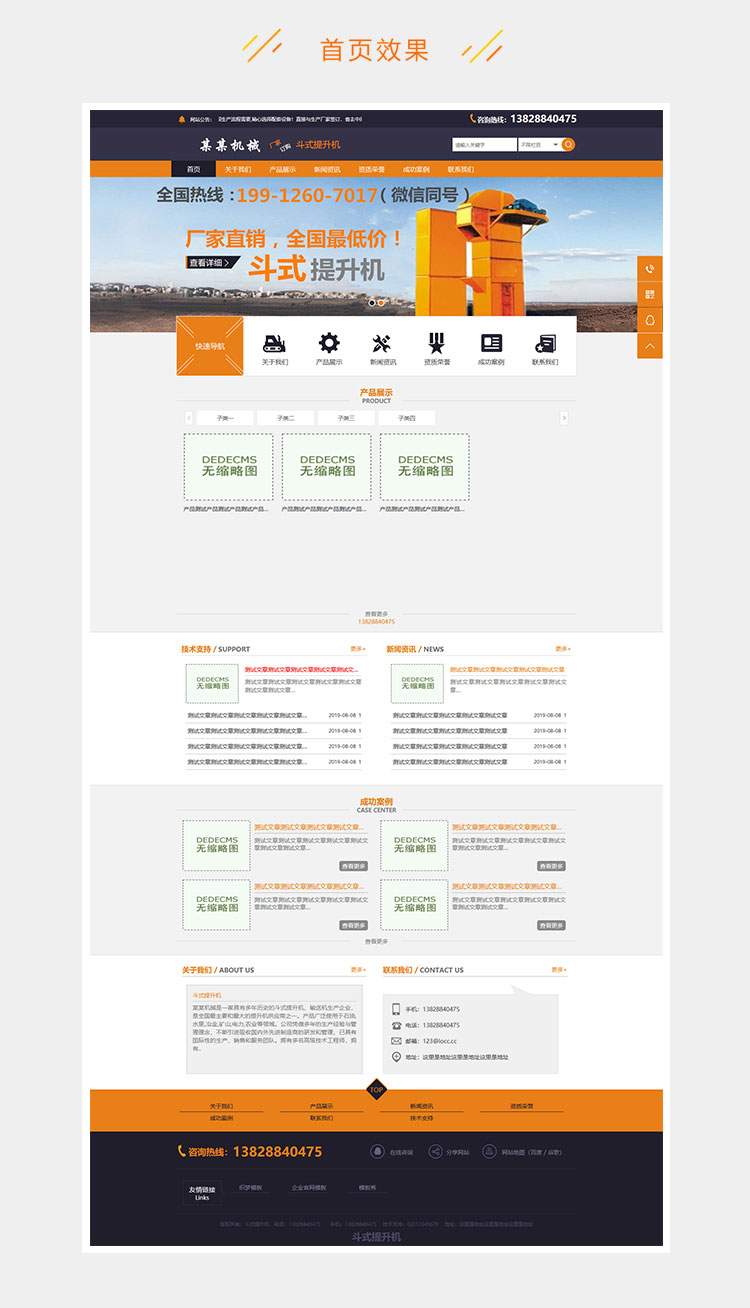Screen dimensions: 750x1308
Task: Click the 在线咨询 footer icon
Action: [377, 1152]
